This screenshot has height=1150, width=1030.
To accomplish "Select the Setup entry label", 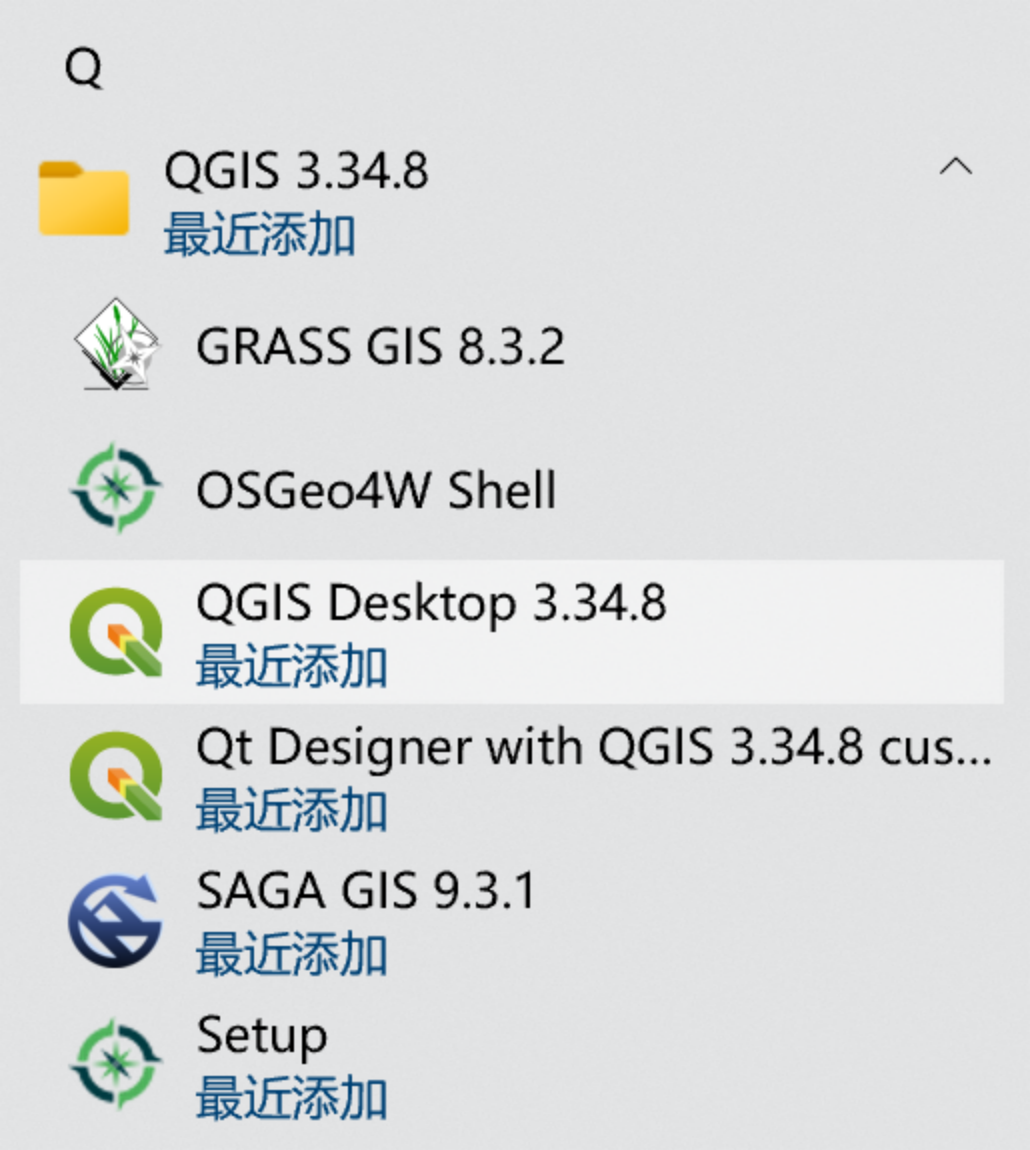I will click(x=261, y=1036).
